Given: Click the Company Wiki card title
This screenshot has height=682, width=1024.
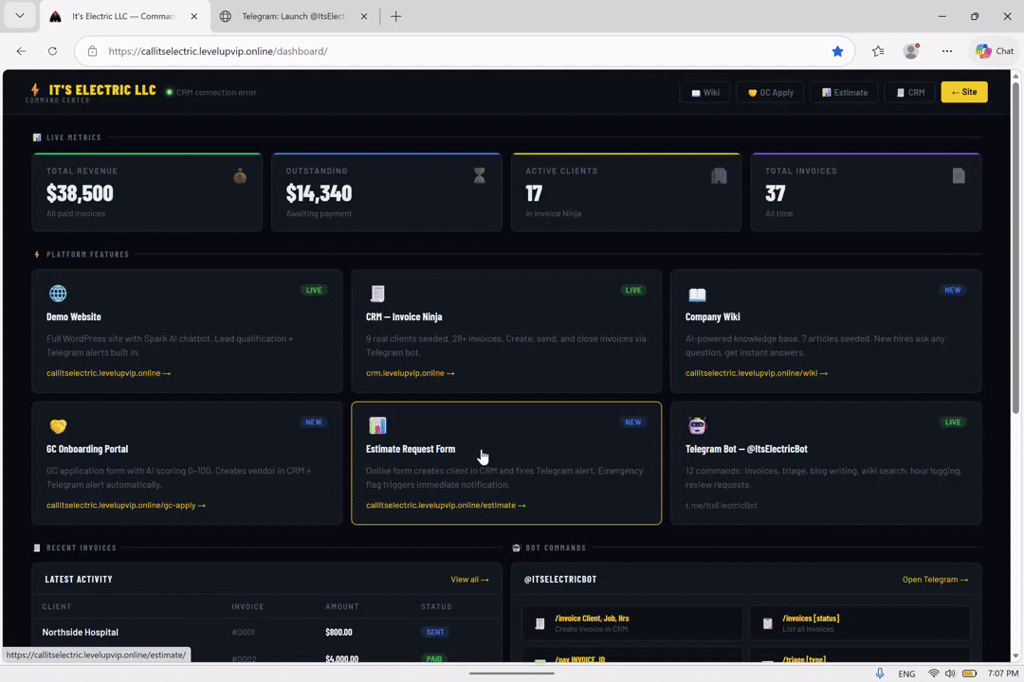Looking at the screenshot, I should pos(712,317).
